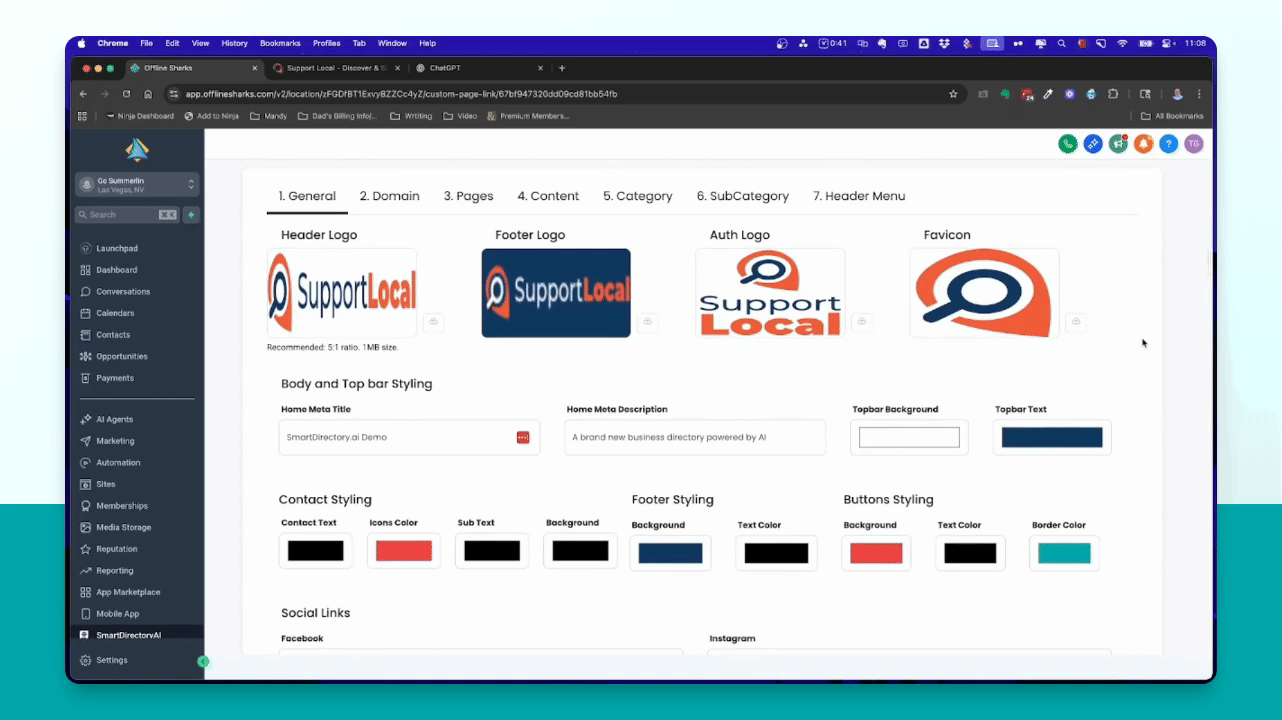Click the upload icon beside Header Logo
The image size is (1282, 720).
(434, 322)
